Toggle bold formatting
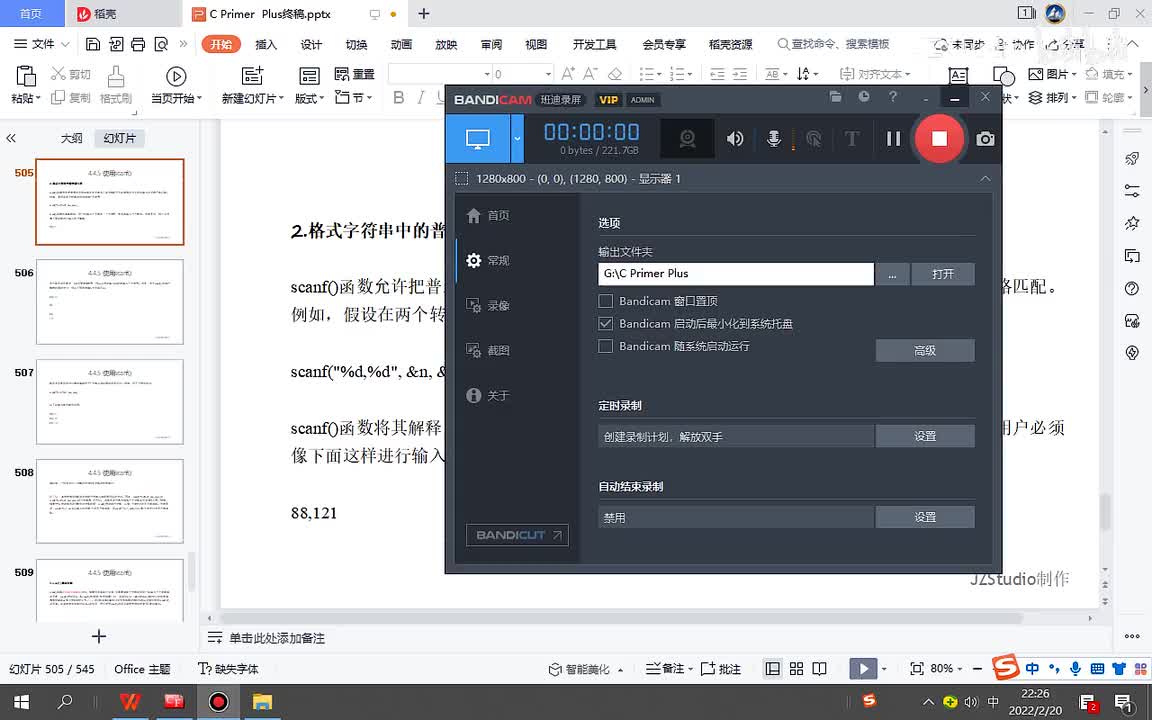 tap(399, 98)
